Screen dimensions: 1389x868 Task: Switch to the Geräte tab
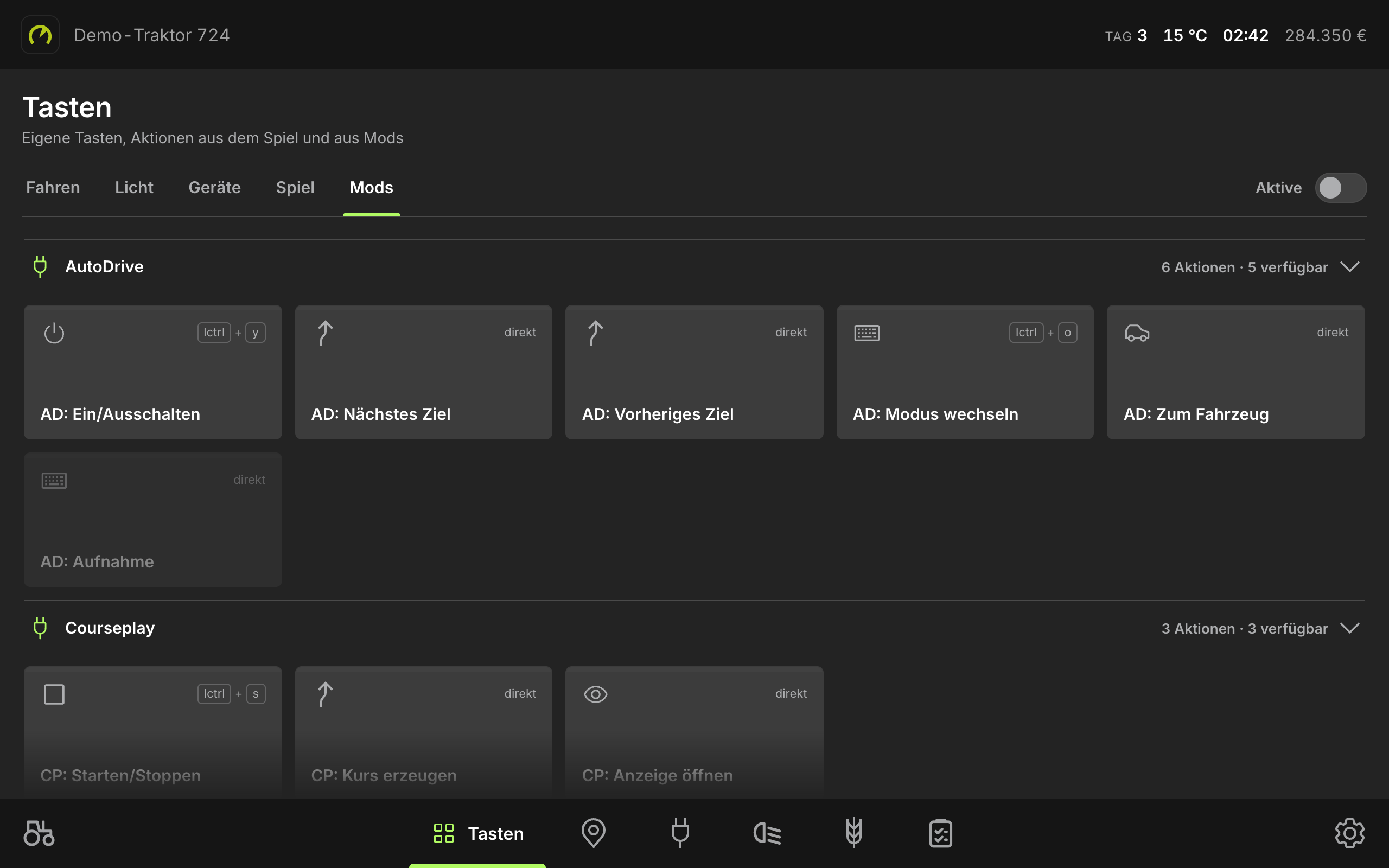tap(215, 188)
